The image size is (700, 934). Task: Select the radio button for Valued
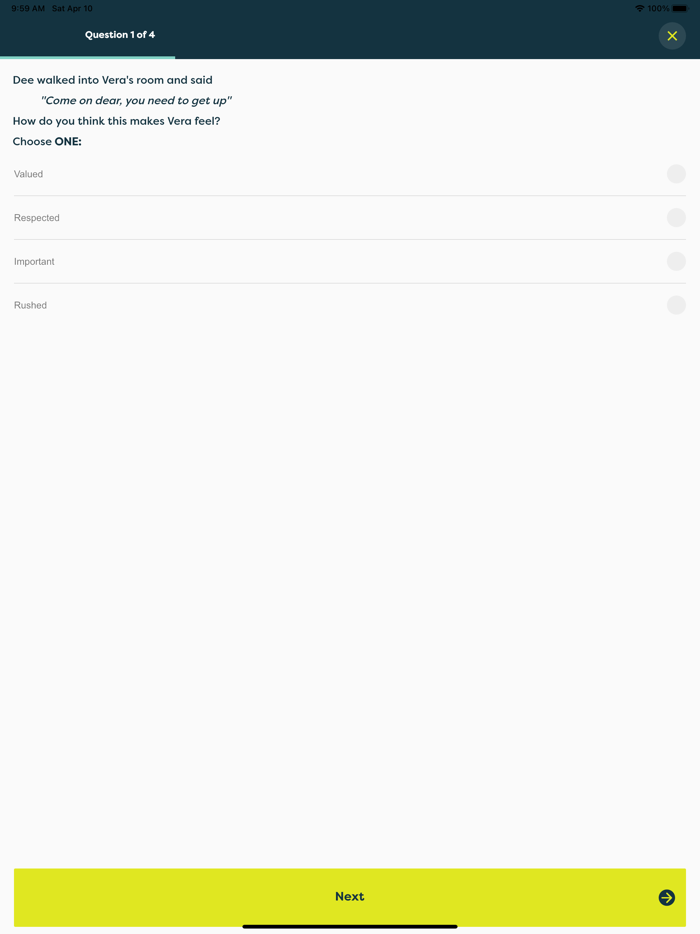pyautogui.click(x=676, y=174)
